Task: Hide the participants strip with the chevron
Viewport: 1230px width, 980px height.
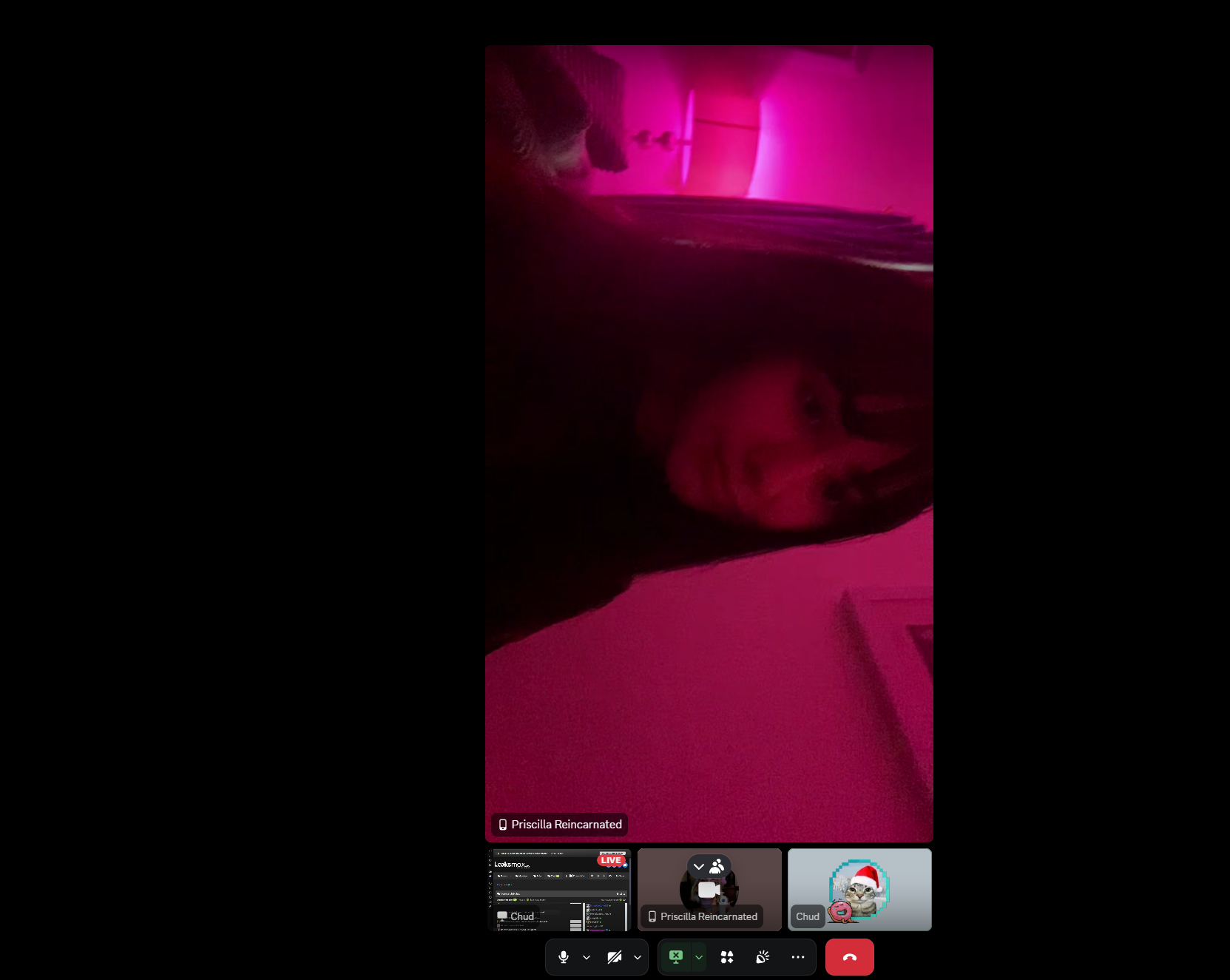Action: (x=699, y=867)
